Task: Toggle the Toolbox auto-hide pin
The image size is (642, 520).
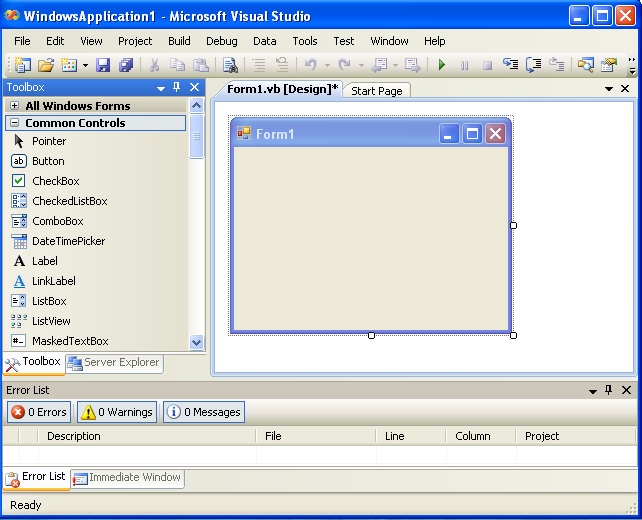Action: click(177, 87)
